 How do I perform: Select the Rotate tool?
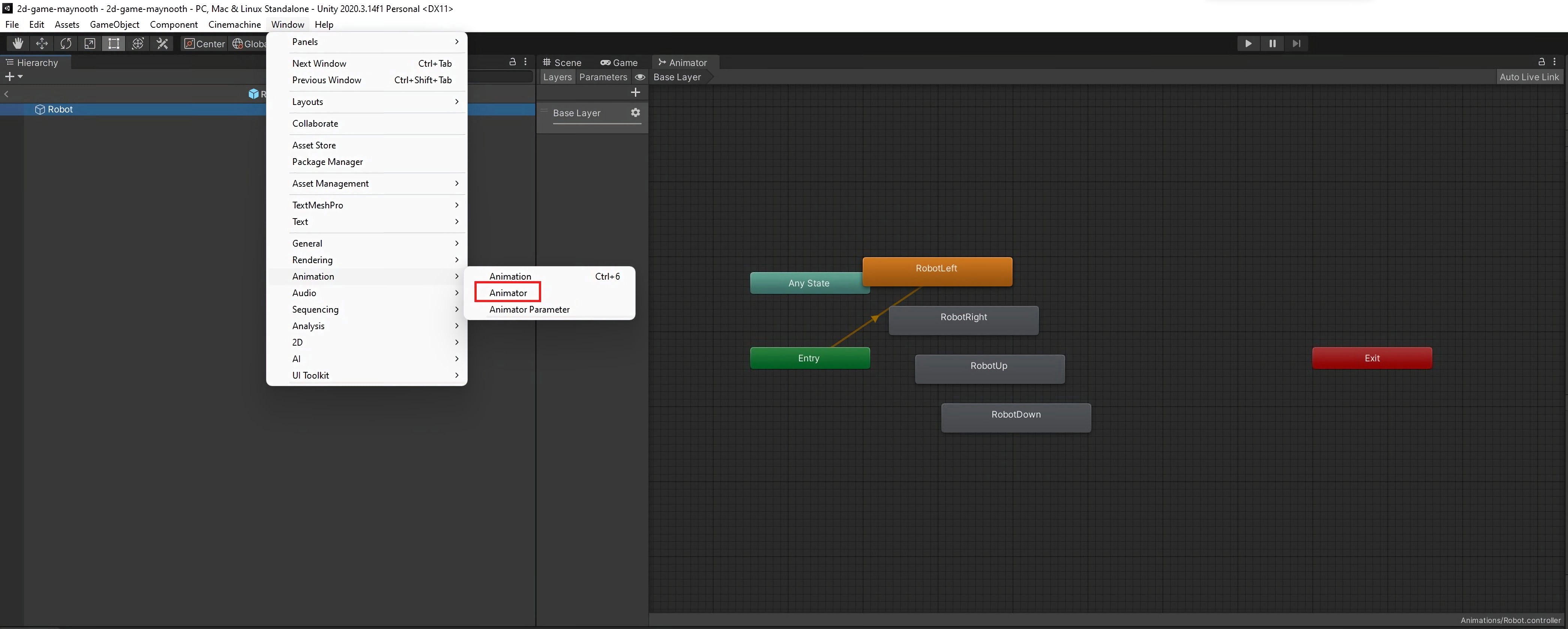coord(66,43)
